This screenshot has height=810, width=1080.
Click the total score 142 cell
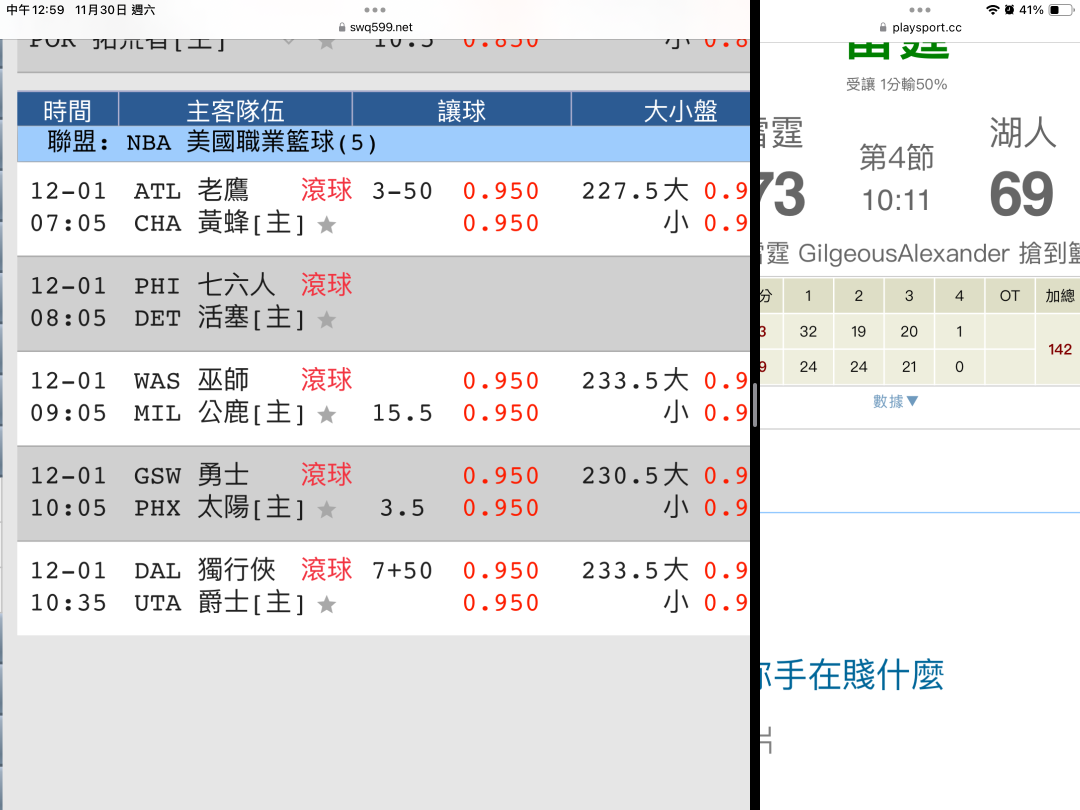coord(1059,349)
